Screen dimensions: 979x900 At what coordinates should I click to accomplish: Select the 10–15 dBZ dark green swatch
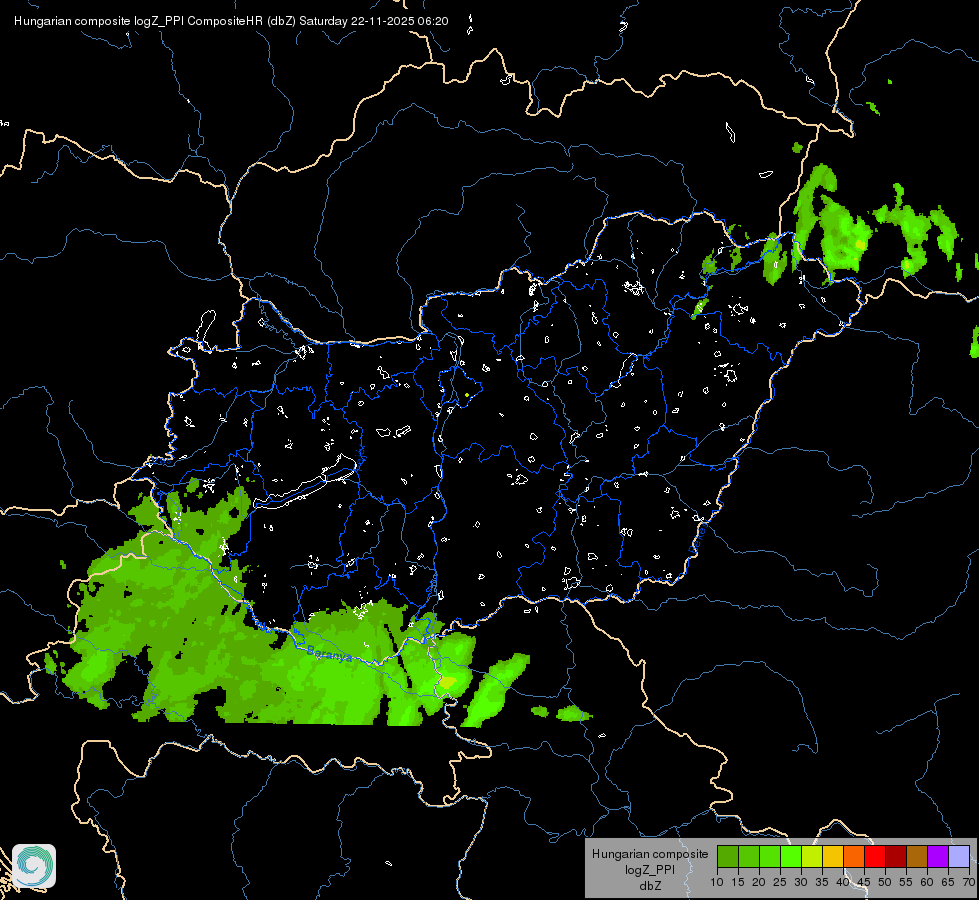tap(728, 856)
